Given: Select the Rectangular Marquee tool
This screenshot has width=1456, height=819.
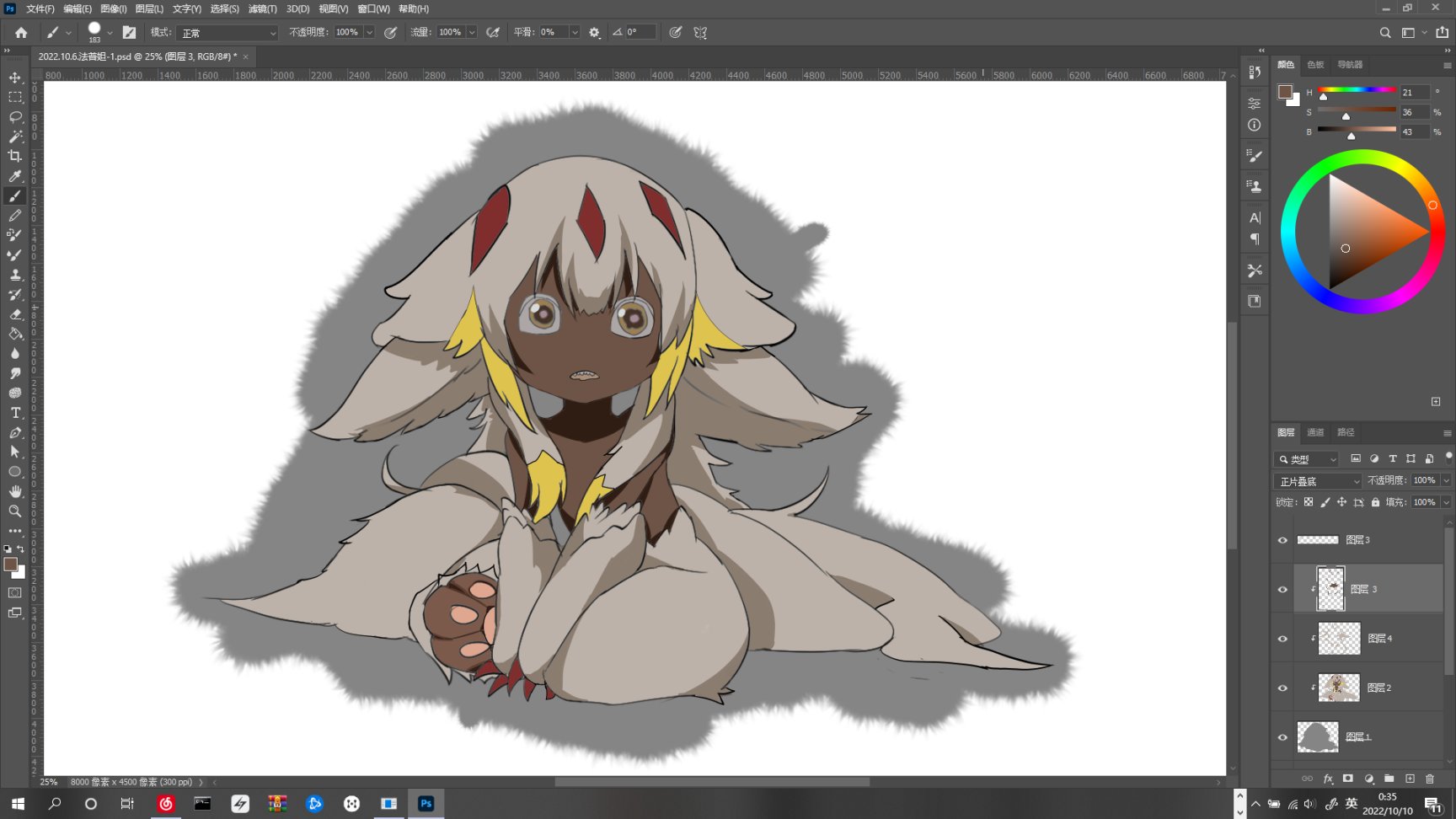Looking at the screenshot, I should pyautogui.click(x=15, y=97).
